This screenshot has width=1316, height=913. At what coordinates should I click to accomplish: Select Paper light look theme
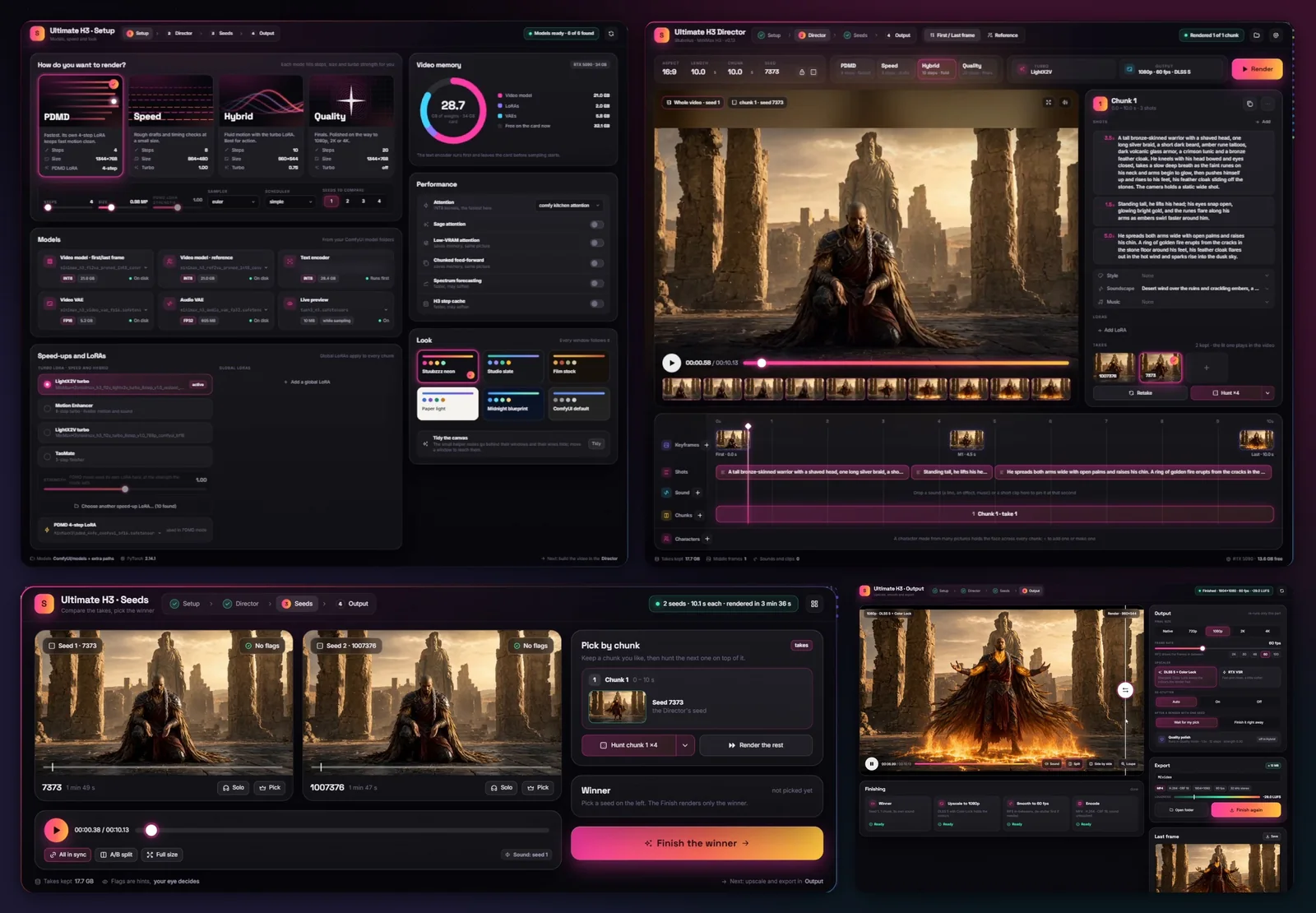tap(447, 403)
